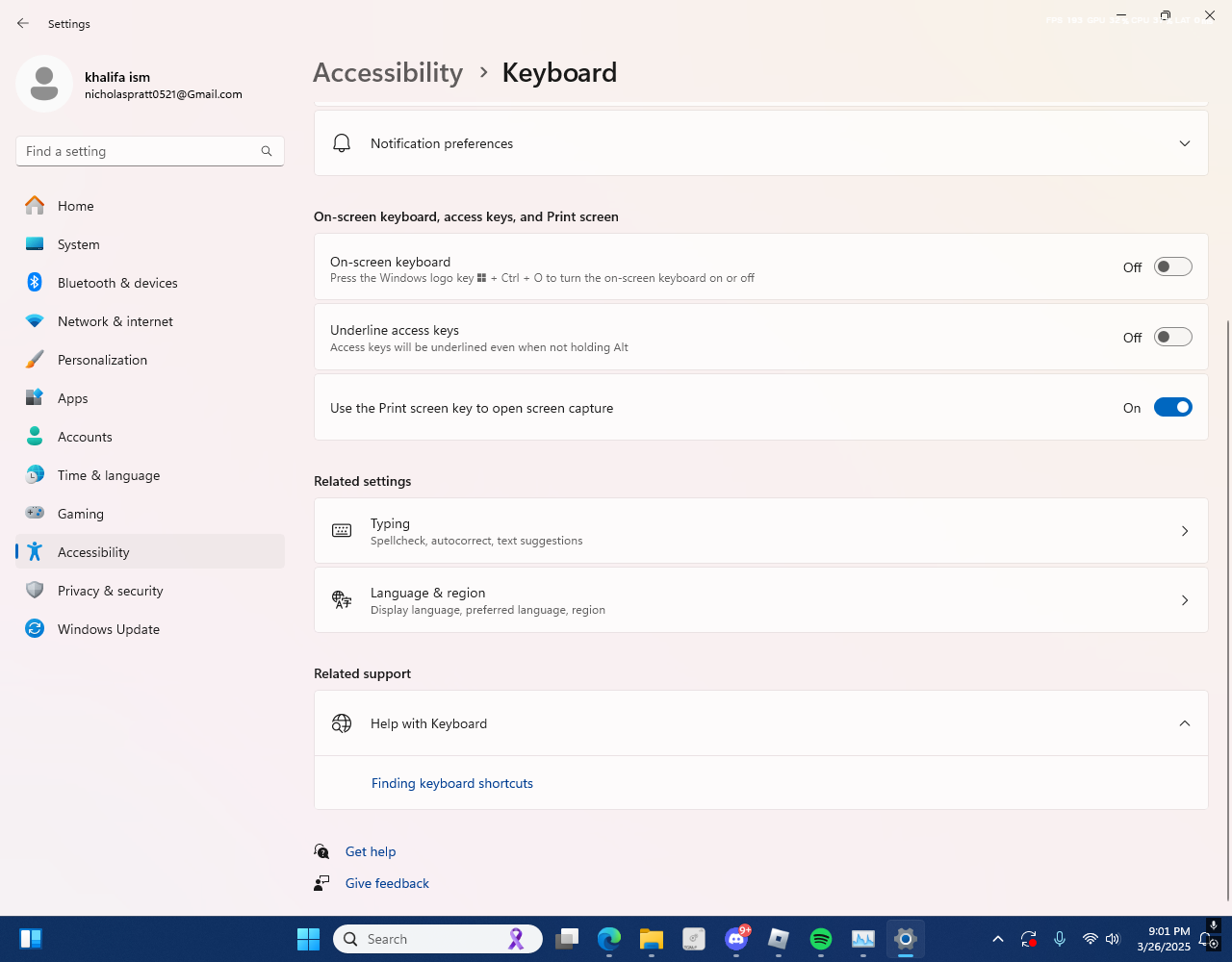Screen dimensions: 1232x962
Task: Expand the Notification preferences chevron
Action: (1185, 143)
